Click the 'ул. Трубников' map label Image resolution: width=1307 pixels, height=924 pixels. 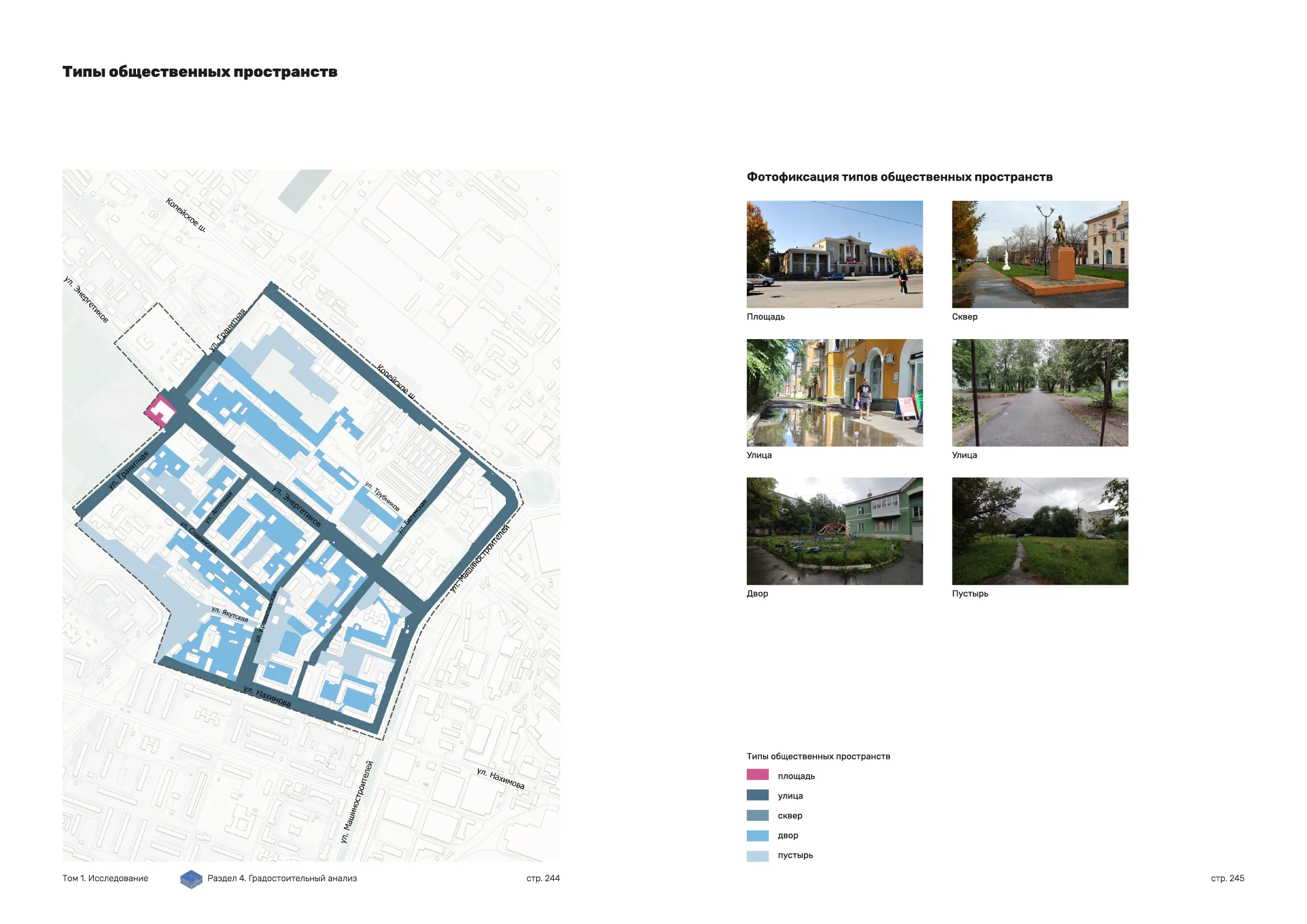(x=382, y=497)
